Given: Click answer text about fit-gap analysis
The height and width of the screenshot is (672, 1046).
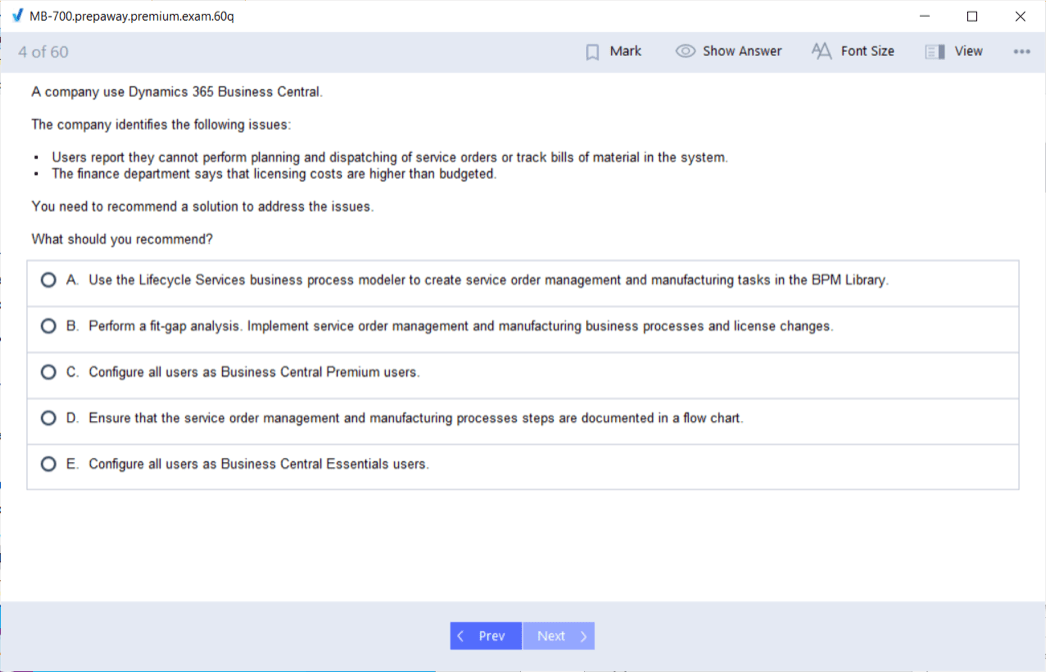Looking at the screenshot, I should [460, 326].
